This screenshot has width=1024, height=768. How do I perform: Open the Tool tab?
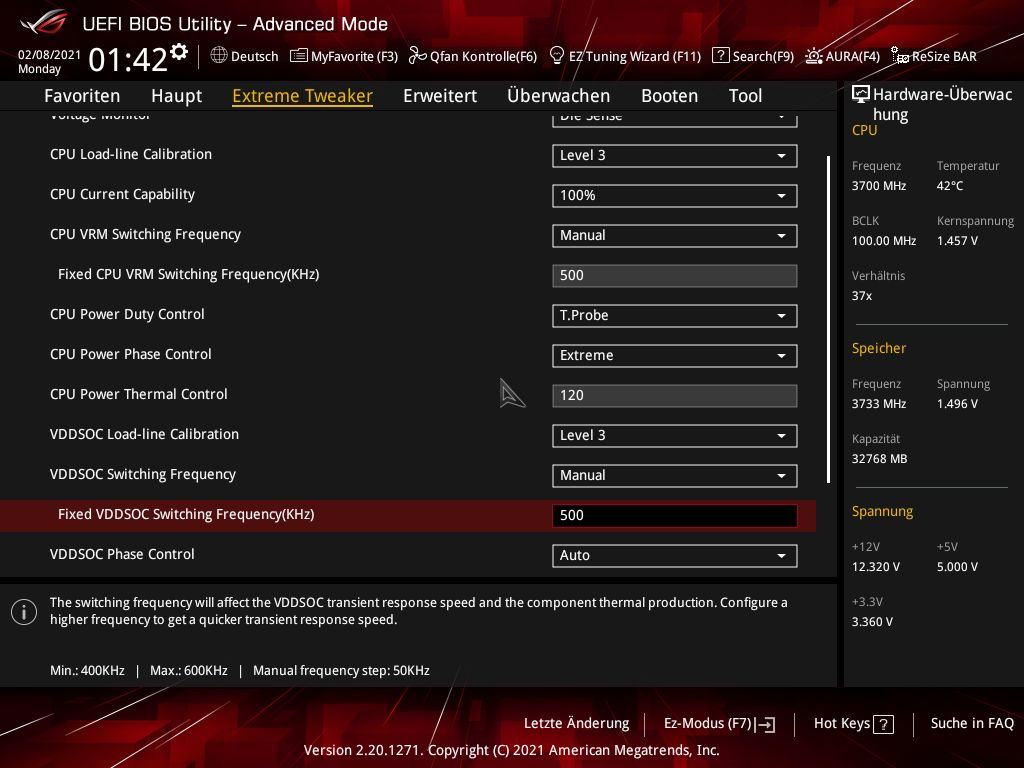coord(745,96)
